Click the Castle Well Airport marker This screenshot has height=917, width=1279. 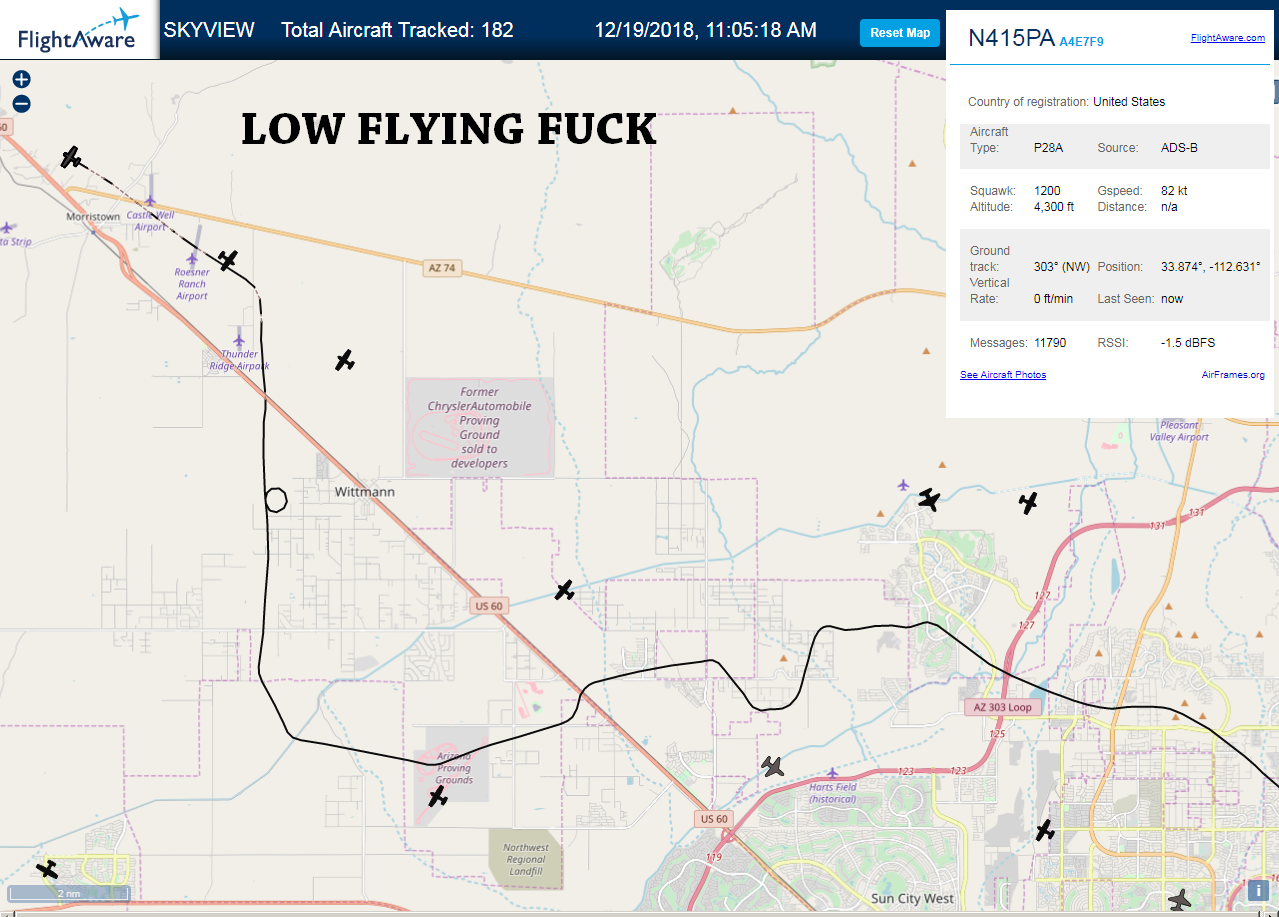[x=150, y=200]
